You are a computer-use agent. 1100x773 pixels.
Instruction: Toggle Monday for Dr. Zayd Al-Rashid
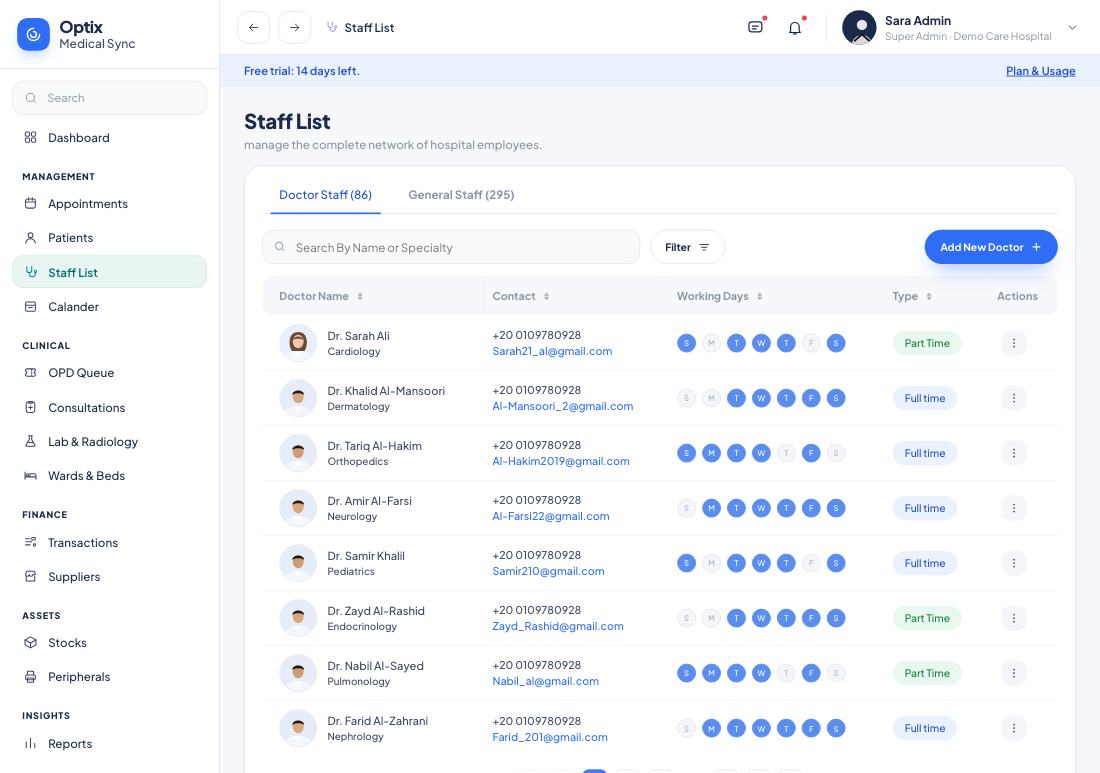[x=711, y=618]
